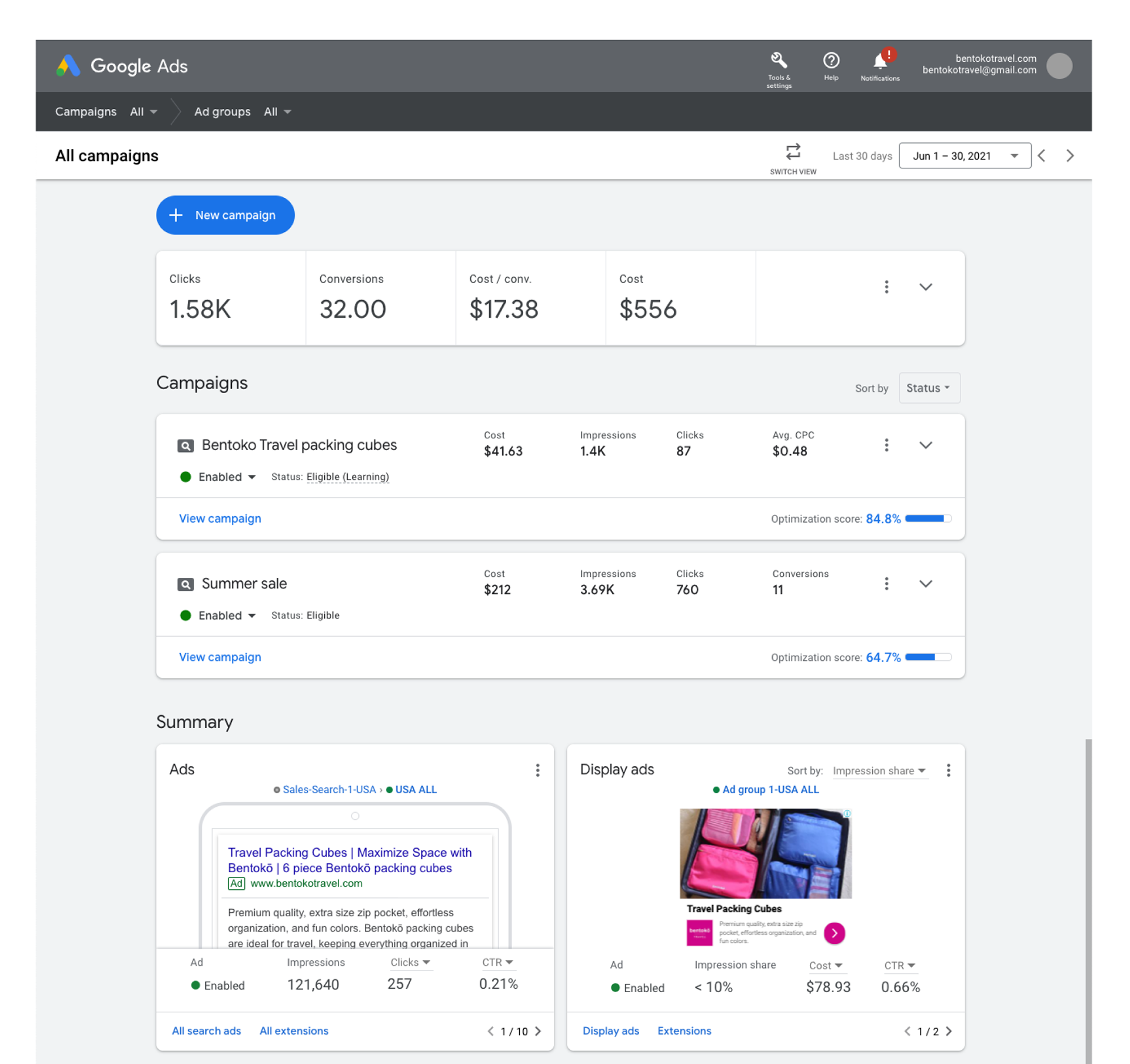This screenshot has width=1130, height=1064.
Task: Expand Summer sale campaign chevron
Action: click(925, 584)
